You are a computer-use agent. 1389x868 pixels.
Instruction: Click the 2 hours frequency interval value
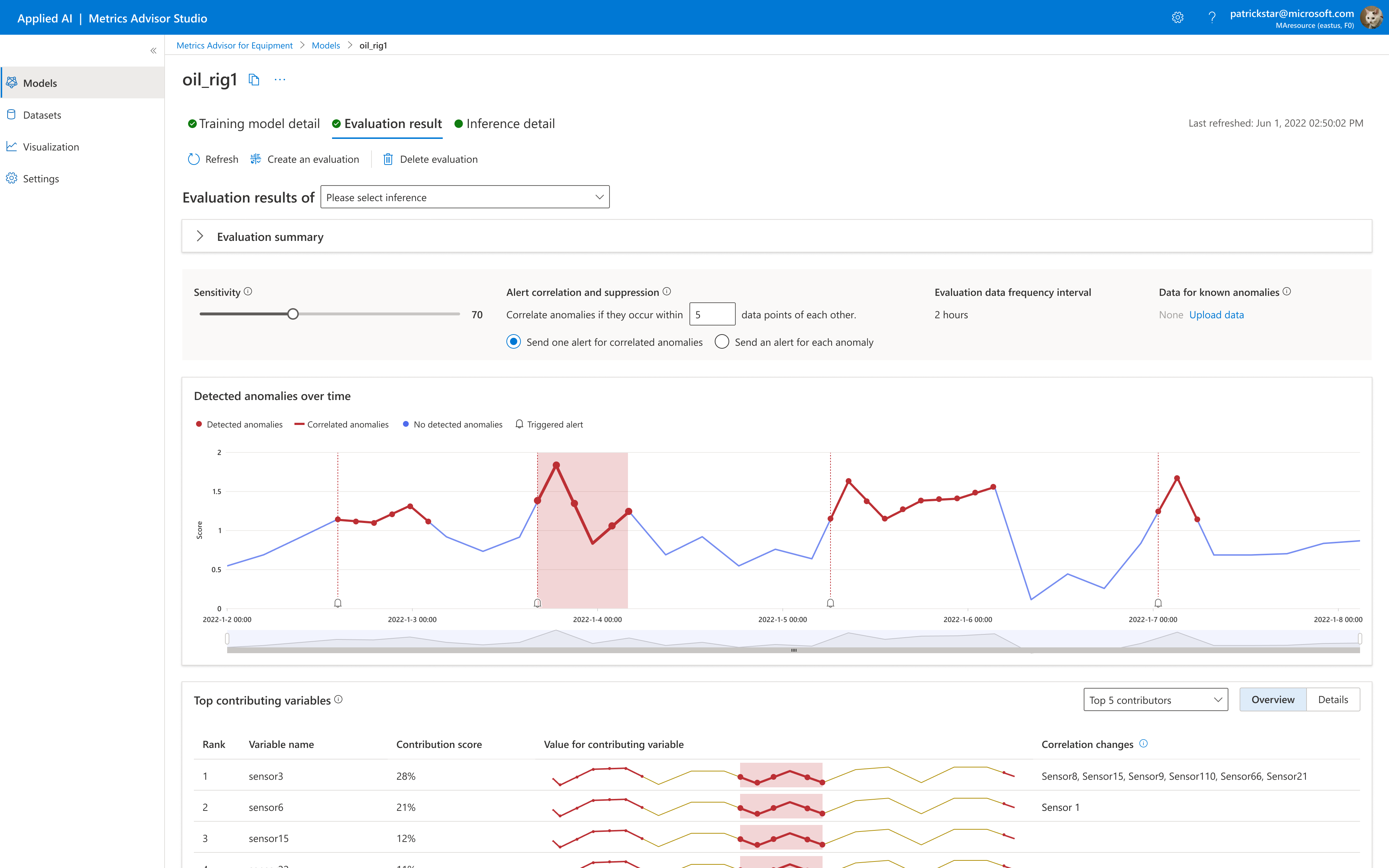(951, 315)
